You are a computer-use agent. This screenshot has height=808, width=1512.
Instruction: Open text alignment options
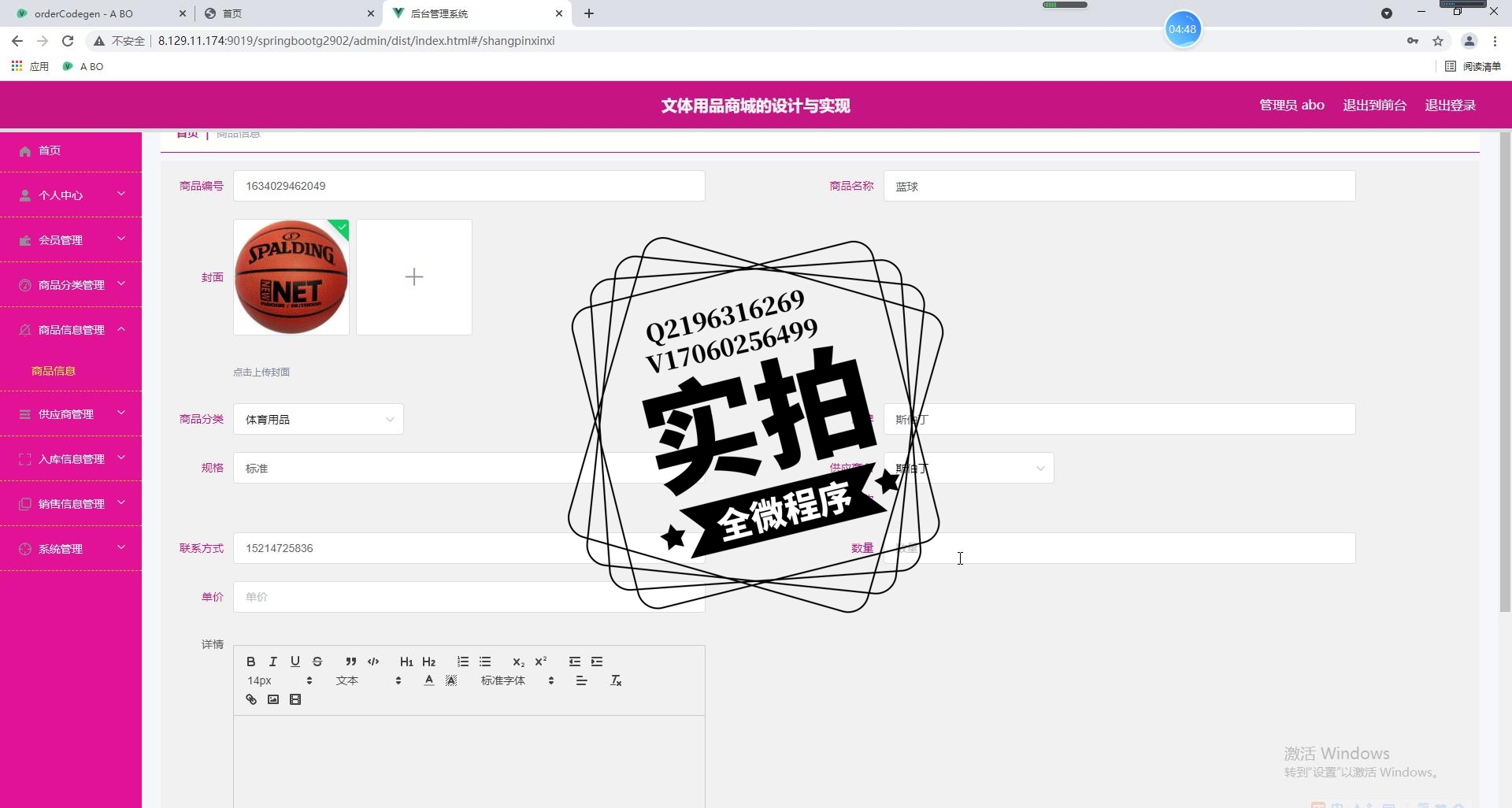(581, 680)
